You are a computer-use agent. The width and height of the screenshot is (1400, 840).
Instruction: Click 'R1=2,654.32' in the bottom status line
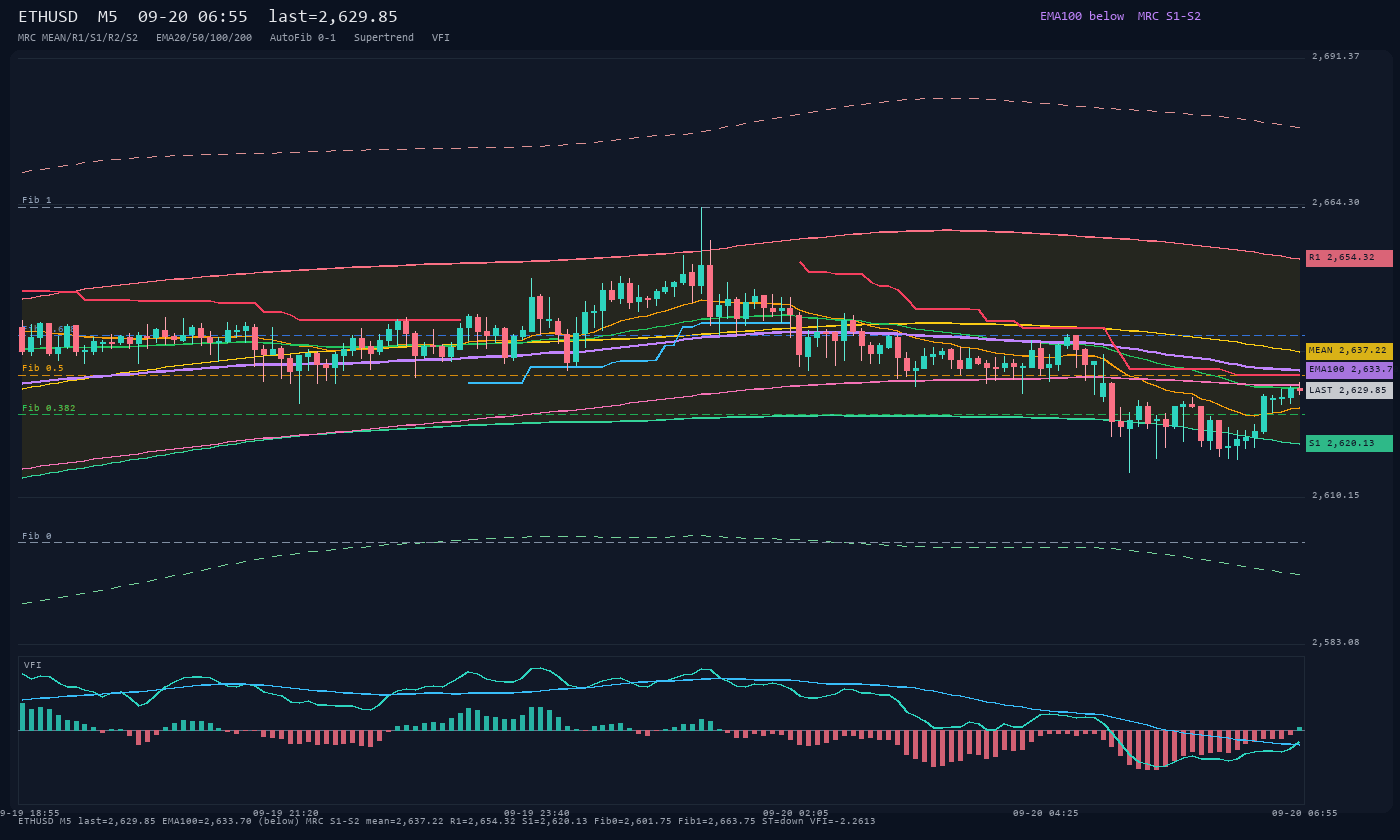pyautogui.click(x=483, y=821)
